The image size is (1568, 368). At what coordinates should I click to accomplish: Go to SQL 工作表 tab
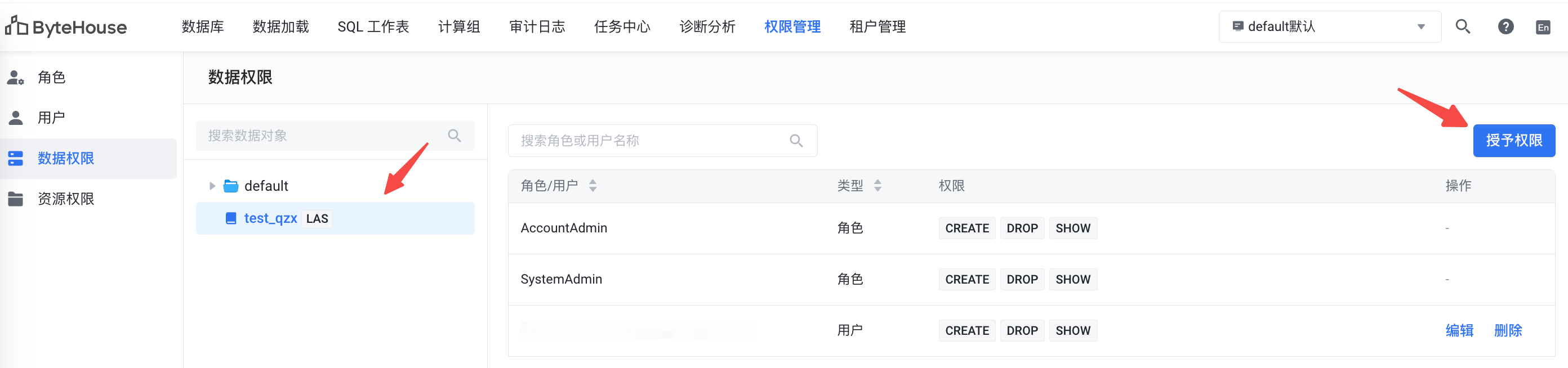373,27
